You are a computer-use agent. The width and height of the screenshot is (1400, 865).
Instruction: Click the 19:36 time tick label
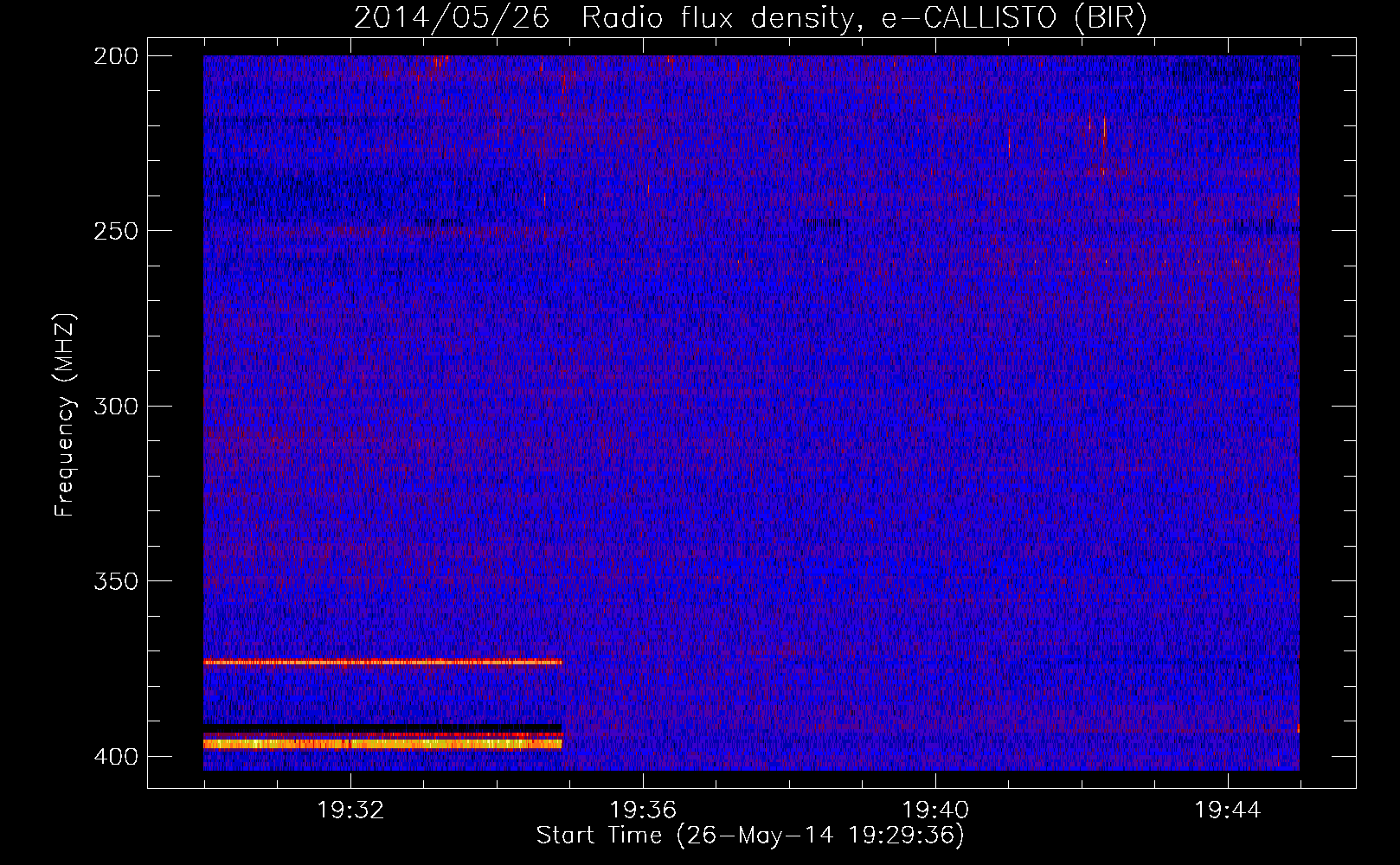tap(643, 811)
